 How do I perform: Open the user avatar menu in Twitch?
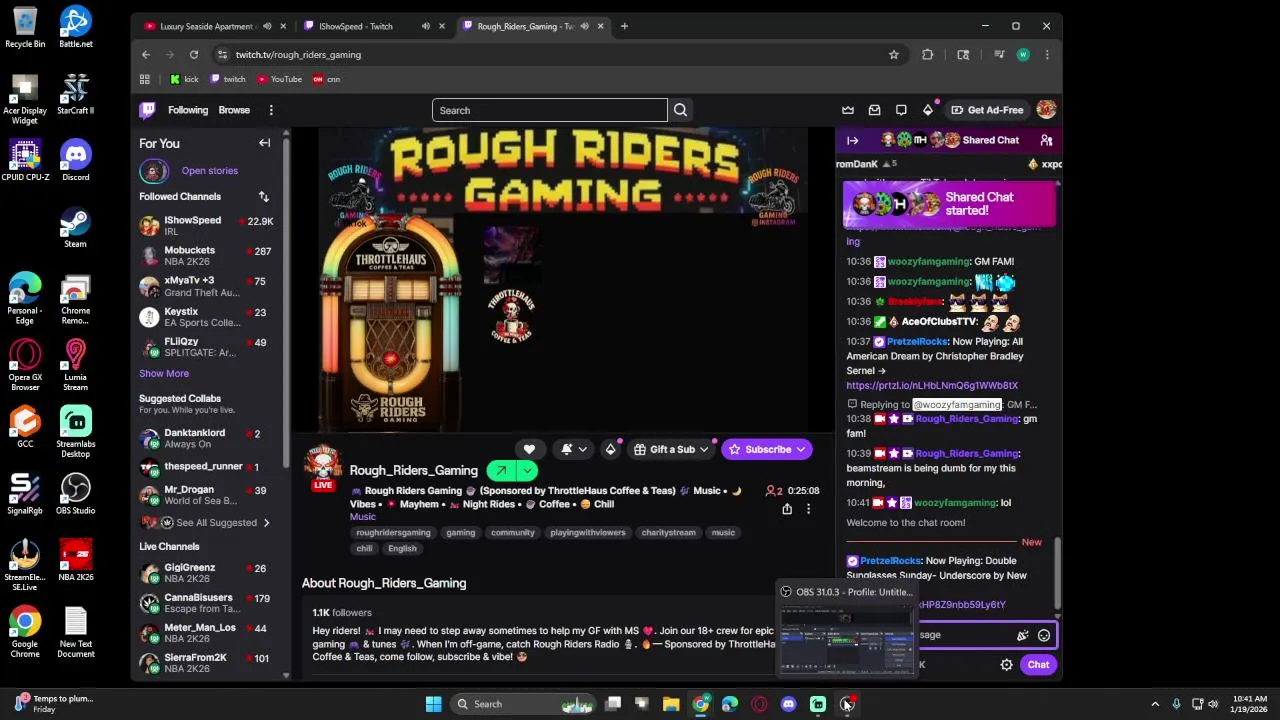[1046, 110]
